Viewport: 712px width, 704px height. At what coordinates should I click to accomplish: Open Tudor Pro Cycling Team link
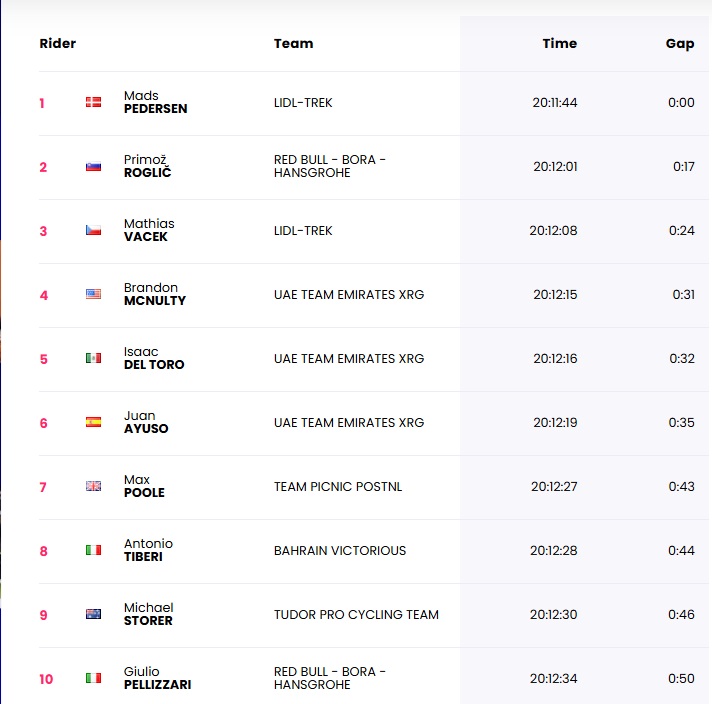[x=356, y=614]
